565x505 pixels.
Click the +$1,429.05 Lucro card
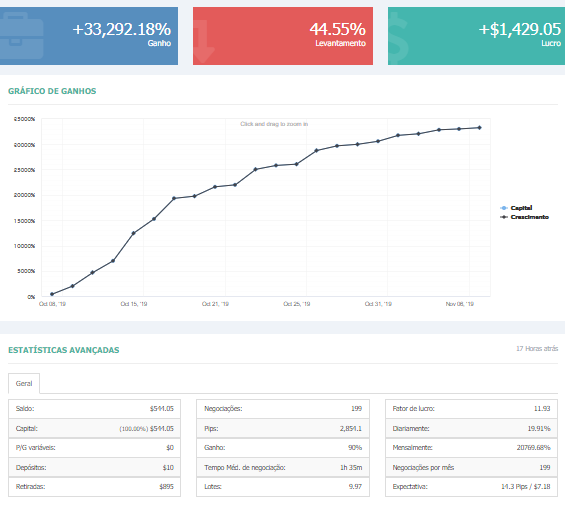476,36
